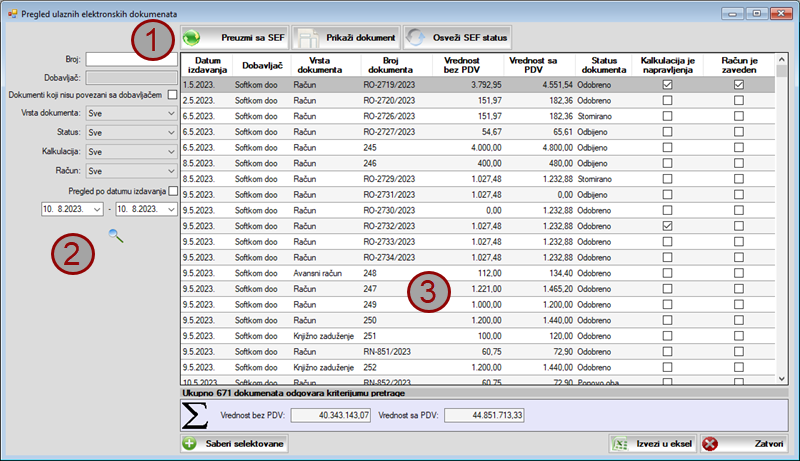Open the Kalkulacija filter dropdown
The height and width of the screenshot is (461, 800).
click(171, 152)
